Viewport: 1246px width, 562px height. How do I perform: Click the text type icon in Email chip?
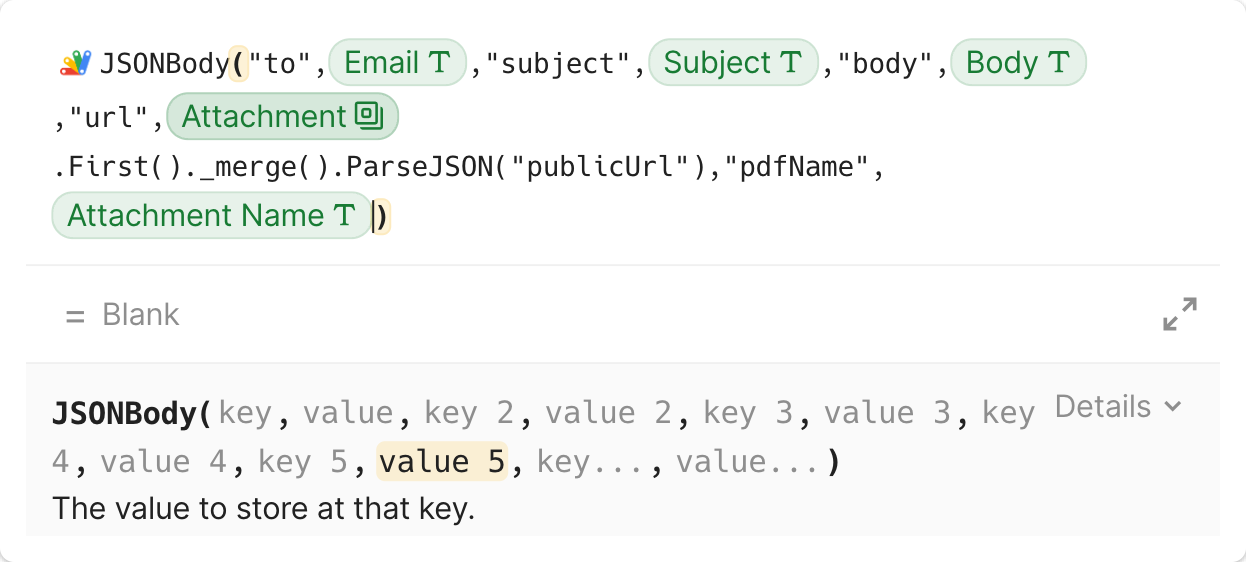click(x=438, y=63)
